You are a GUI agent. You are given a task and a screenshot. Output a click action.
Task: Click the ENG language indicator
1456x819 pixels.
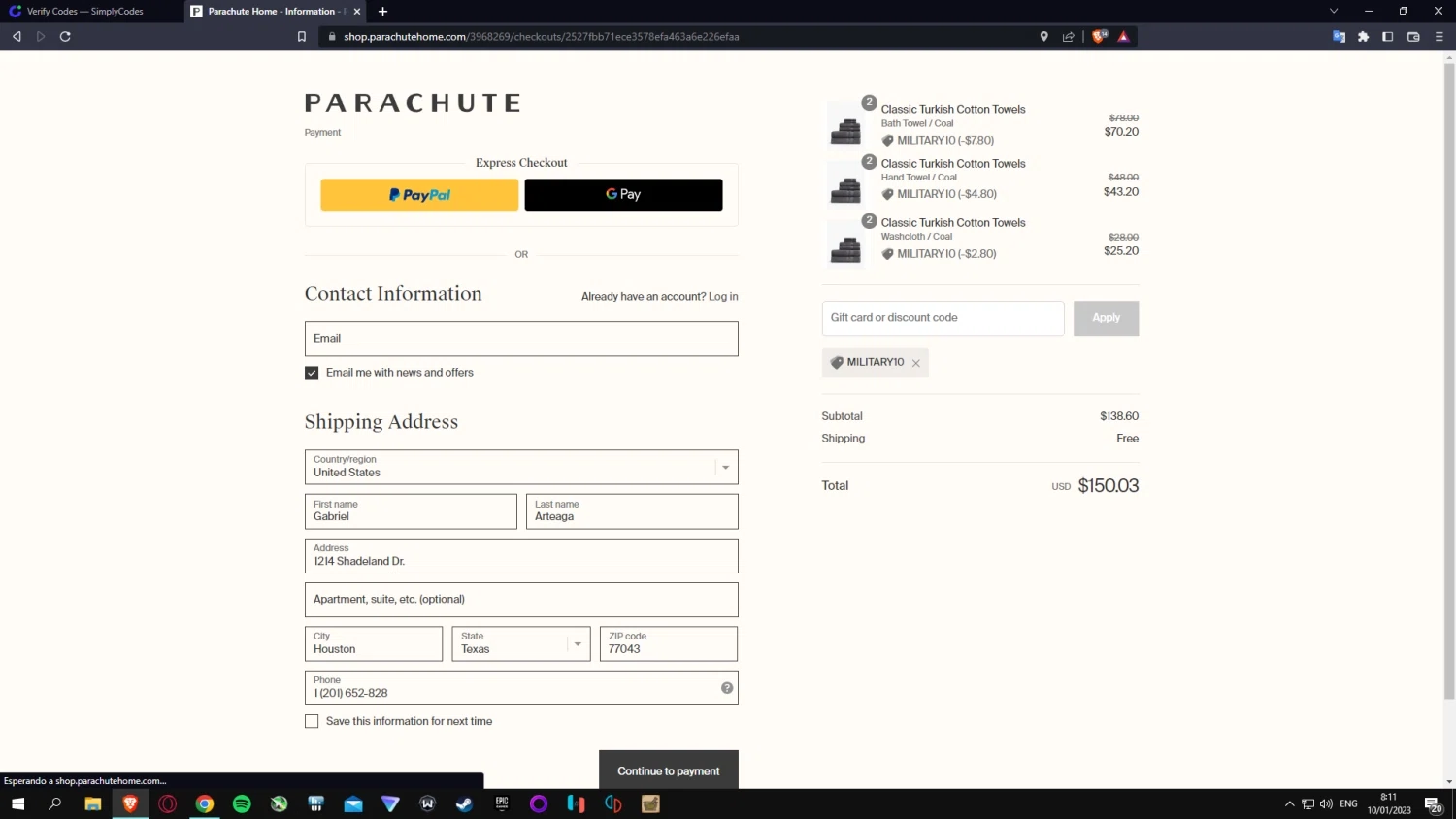click(x=1348, y=803)
